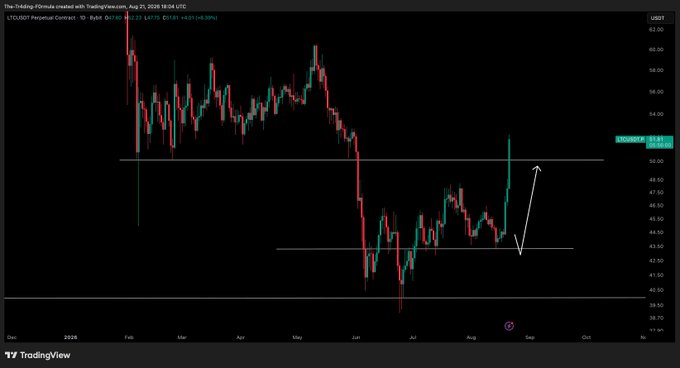Click the Sep label on time axis
This screenshot has height=368, width=680.
pyautogui.click(x=530, y=337)
